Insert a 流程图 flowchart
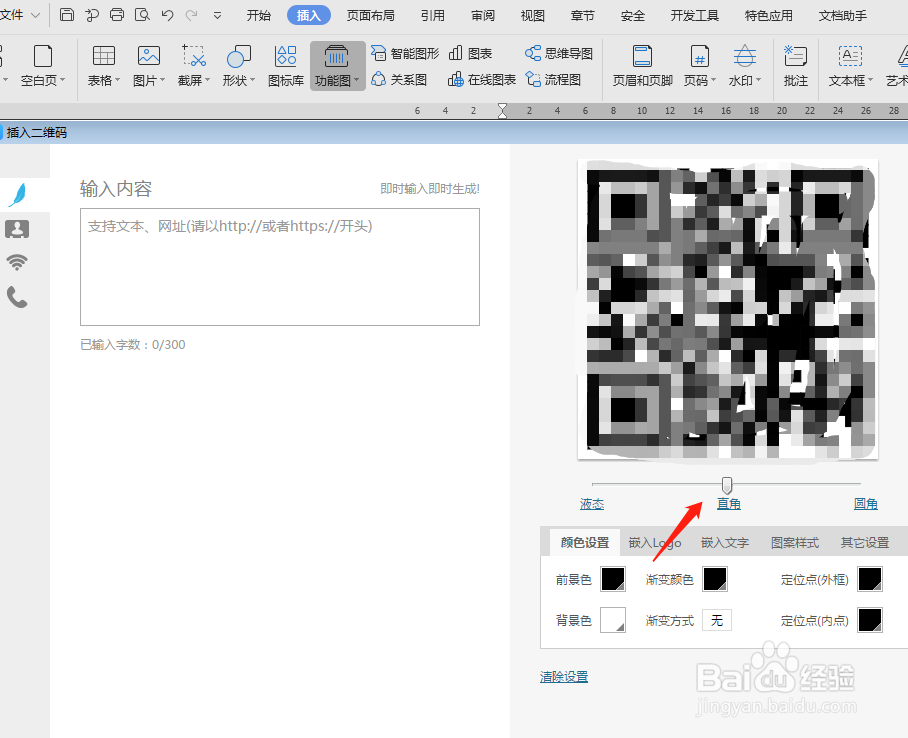The height and width of the screenshot is (738, 908). point(553,79)
